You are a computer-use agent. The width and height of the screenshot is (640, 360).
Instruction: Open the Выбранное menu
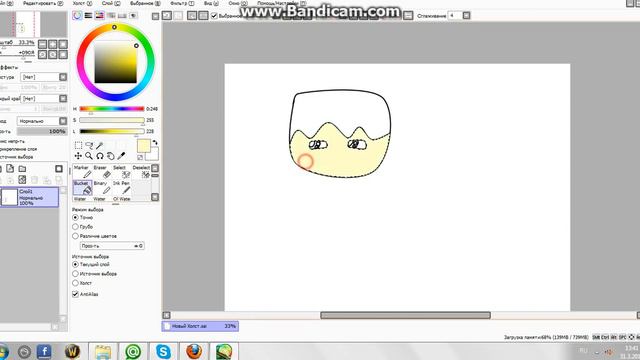[x=145, y=3]
